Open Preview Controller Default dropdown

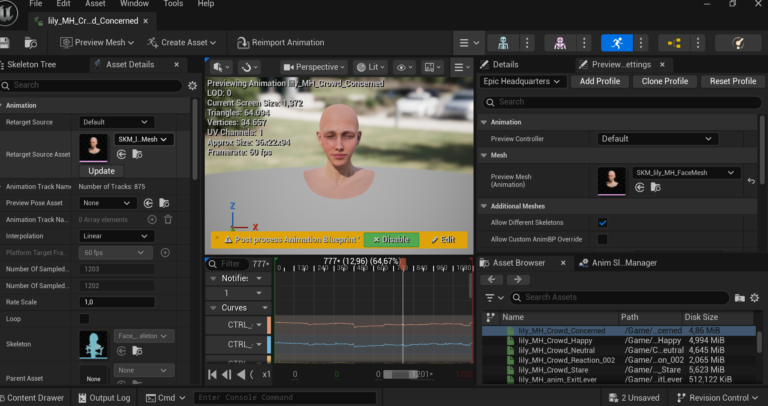tap(658, 139)
